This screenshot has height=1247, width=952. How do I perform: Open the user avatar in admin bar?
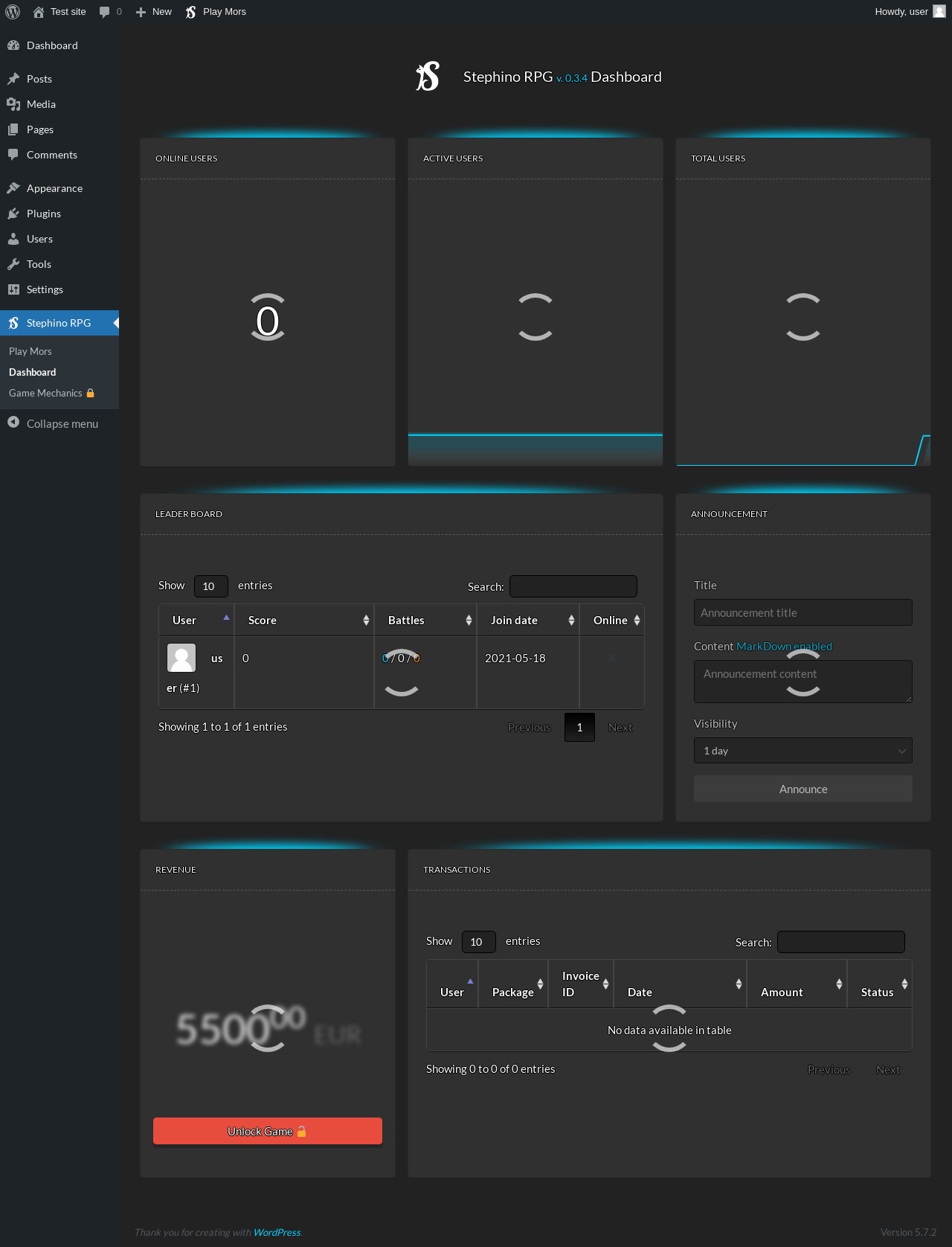939,11
